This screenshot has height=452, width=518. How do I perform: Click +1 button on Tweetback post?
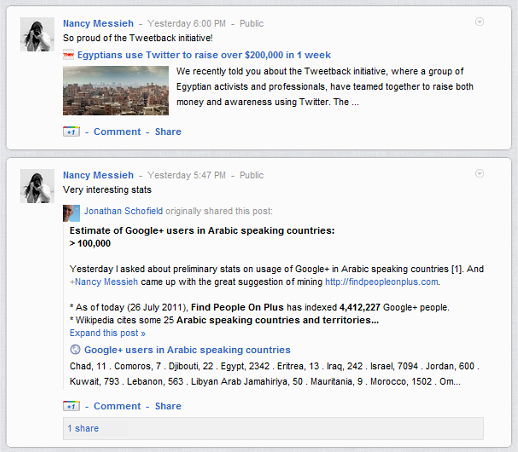coord(71,132)
